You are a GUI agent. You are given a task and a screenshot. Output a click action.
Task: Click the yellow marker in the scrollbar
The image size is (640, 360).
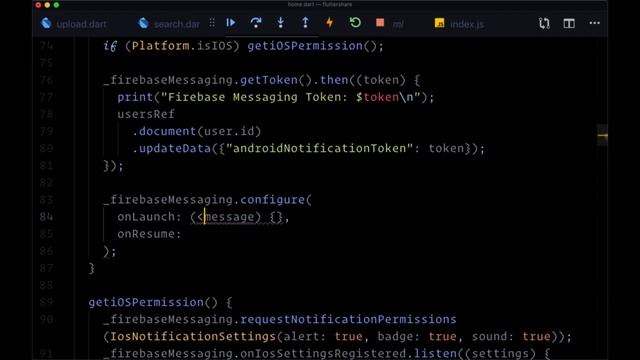click(602, 136)
